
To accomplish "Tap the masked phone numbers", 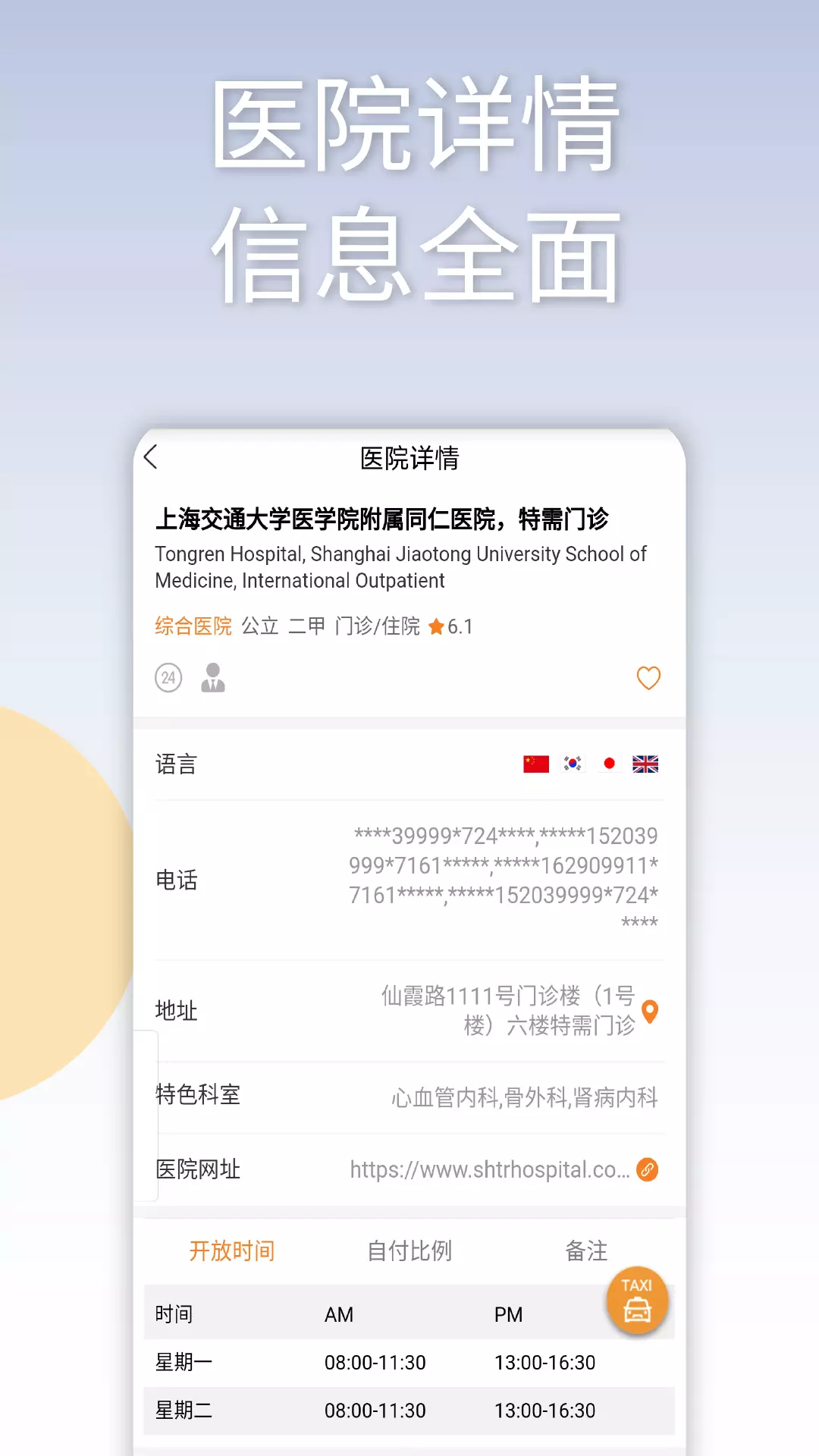I will click(504, 880).
